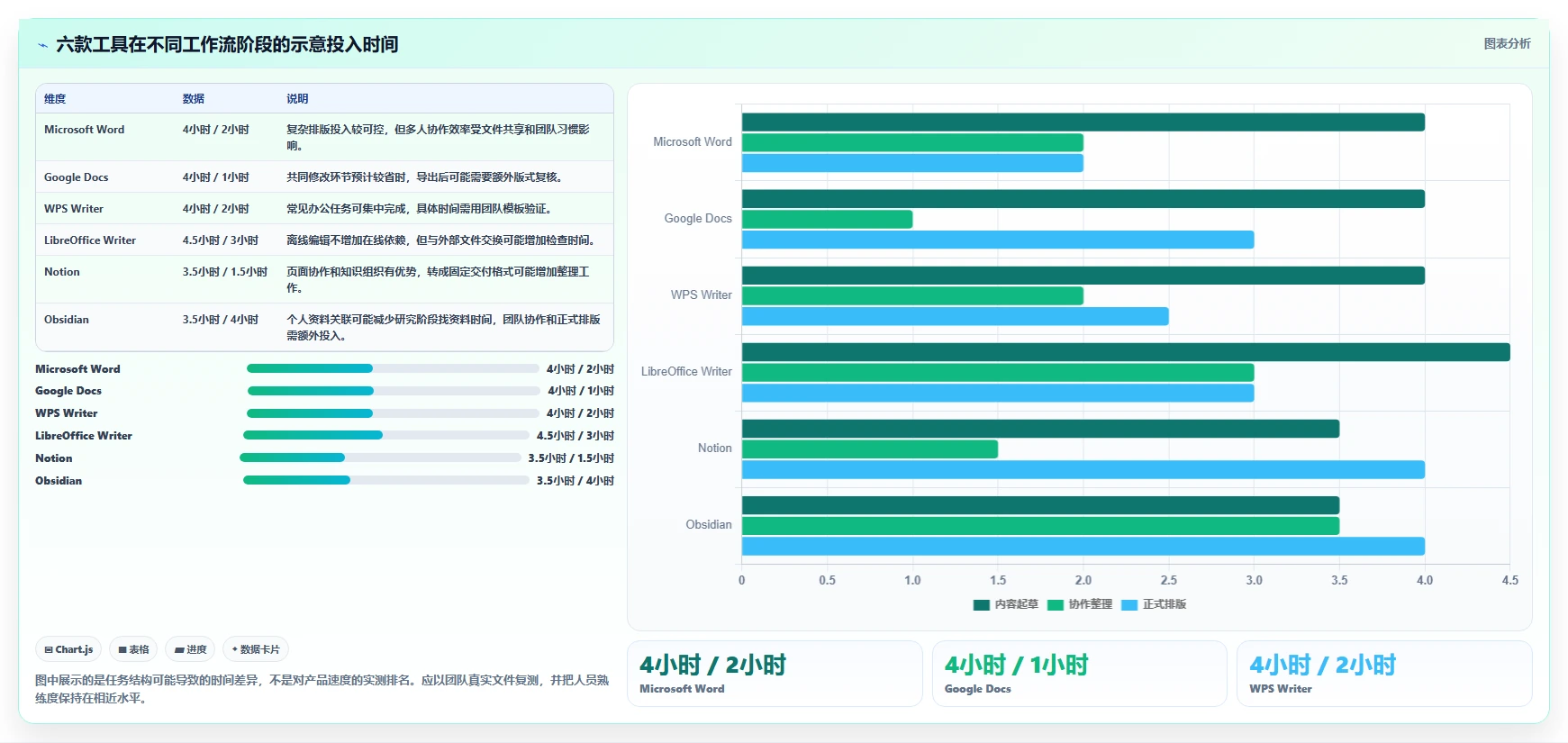Image resolution: width=1568 pixels, height=743 pixels.
Task: Click the 3.5小时 / 1.5小时 table cell
Action: (225, 272)
